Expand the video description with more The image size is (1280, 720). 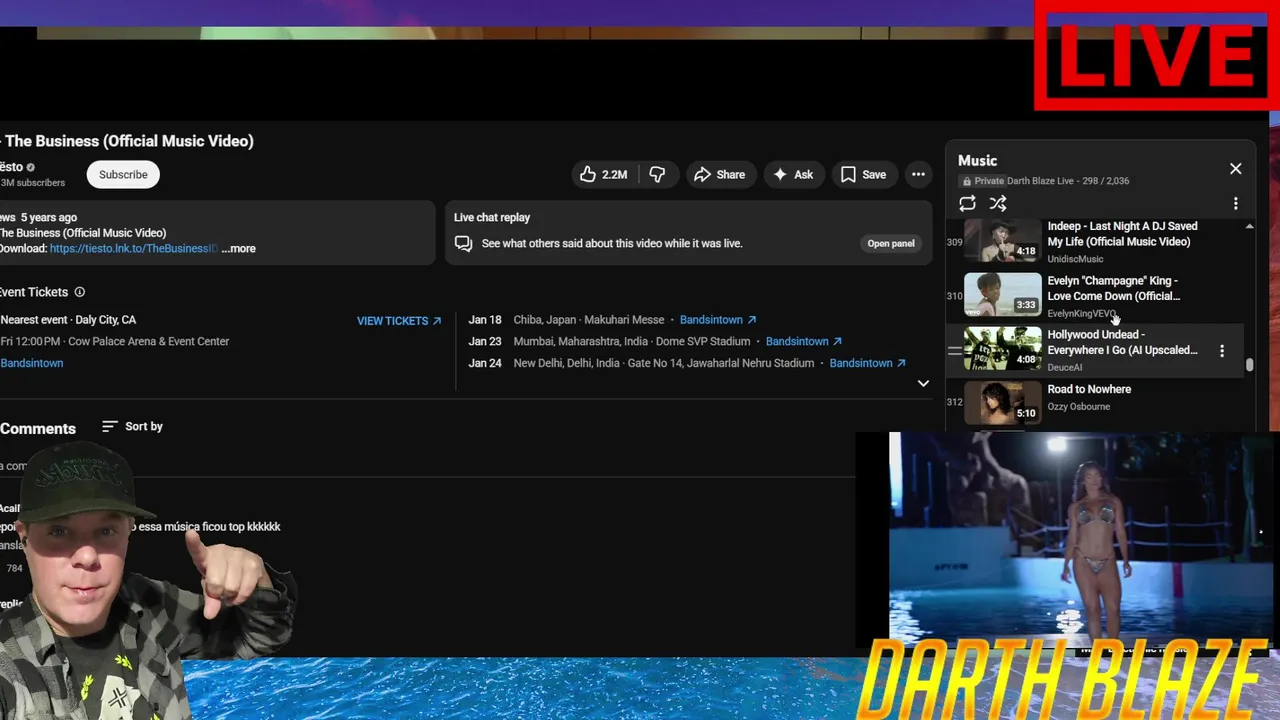point(238,248)
